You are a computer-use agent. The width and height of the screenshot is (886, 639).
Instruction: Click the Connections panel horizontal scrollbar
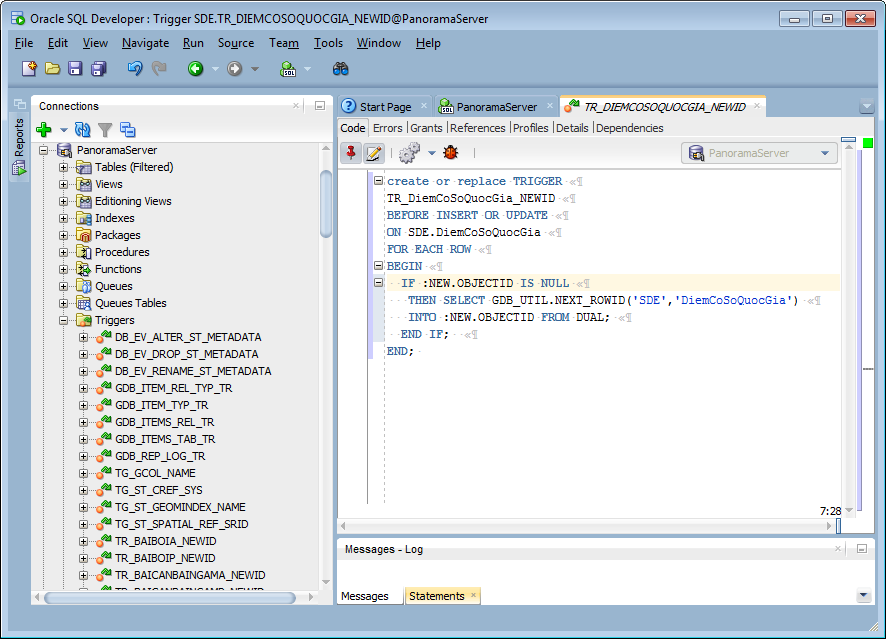tap(170, 597)
